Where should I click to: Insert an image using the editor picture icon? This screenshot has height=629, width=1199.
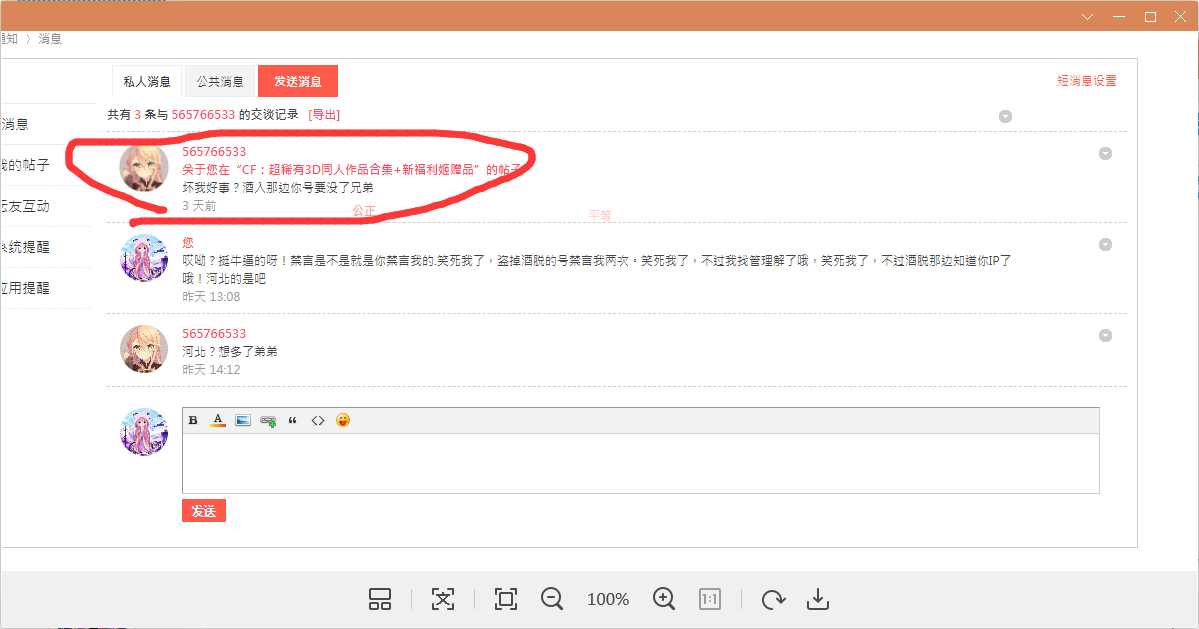pos(242,420)
